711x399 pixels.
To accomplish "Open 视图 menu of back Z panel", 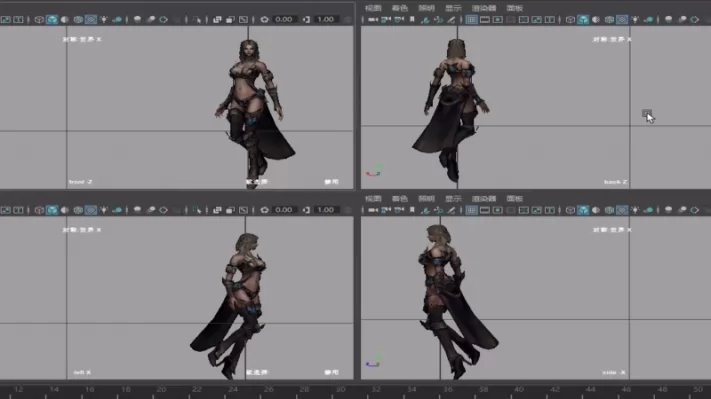I will point(373,8).
